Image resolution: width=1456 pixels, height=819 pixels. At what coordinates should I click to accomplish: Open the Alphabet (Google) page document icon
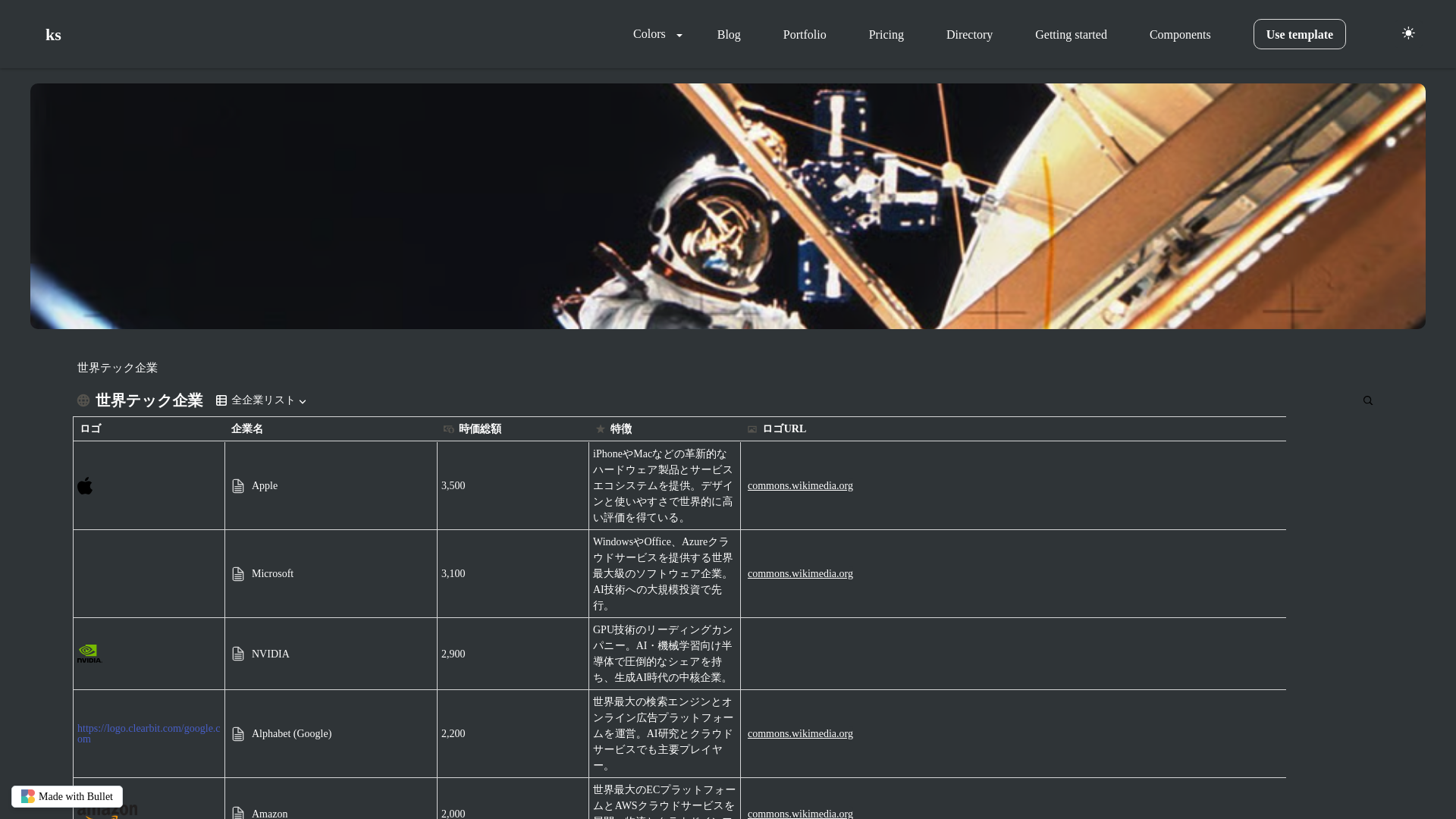pyautogui.click(x=238, y=734)
